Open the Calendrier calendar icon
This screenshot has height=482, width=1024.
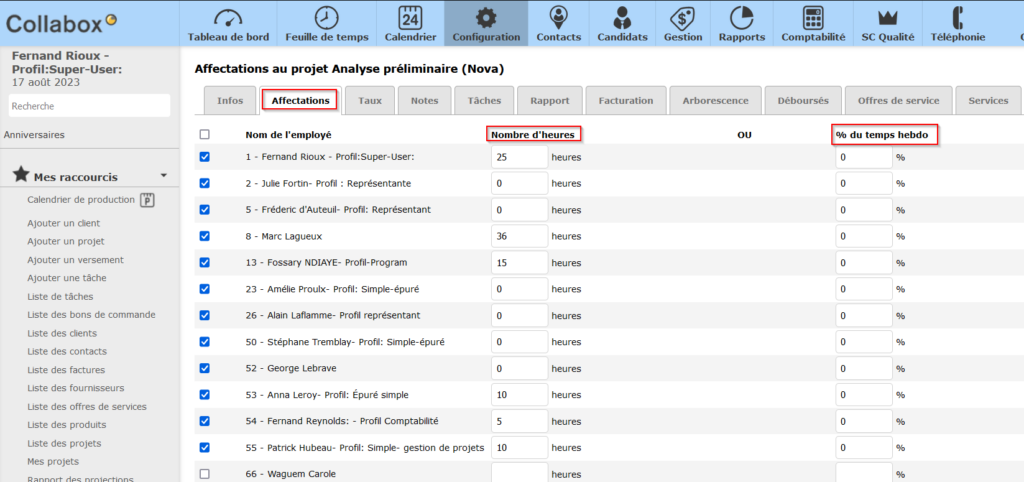410,18
